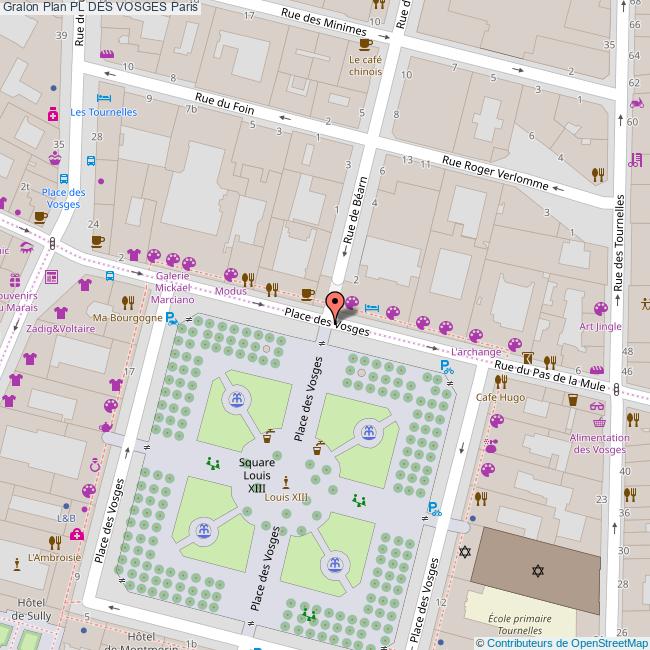Select the Louis XIII statue icon
This screenshot has height=650, width=650.
[x=286, y=482]
